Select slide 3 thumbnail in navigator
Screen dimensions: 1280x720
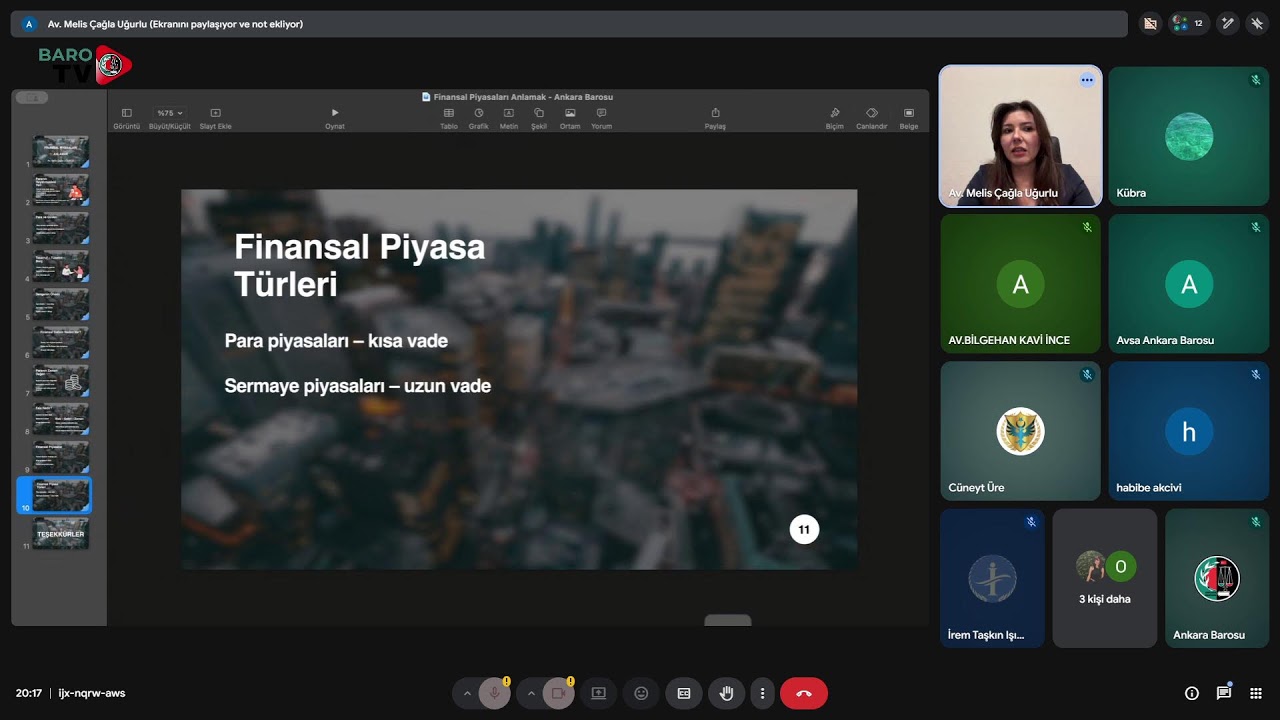pyautogui.click(x=61, y=228)
